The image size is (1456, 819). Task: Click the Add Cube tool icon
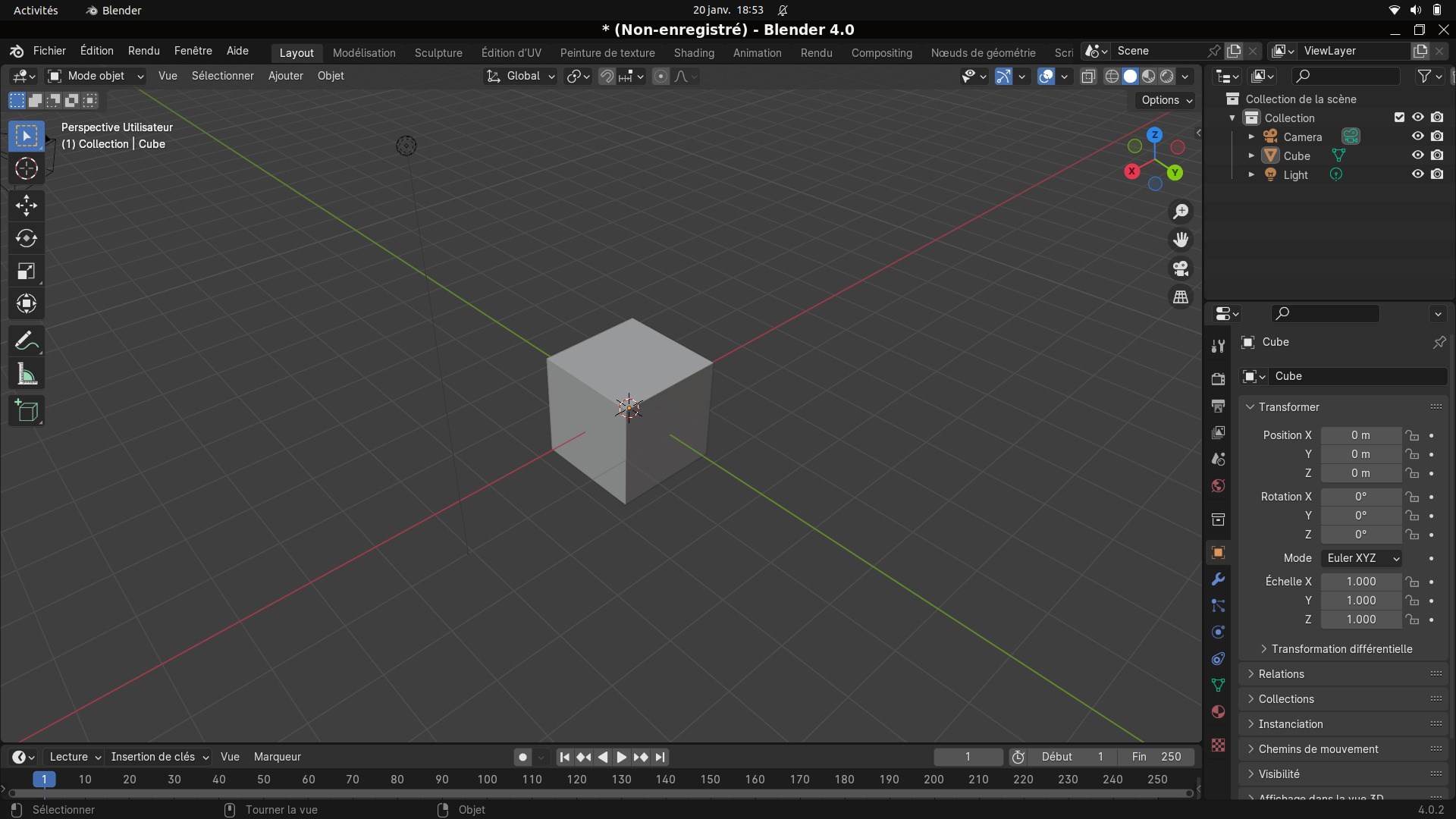point(27,411)
